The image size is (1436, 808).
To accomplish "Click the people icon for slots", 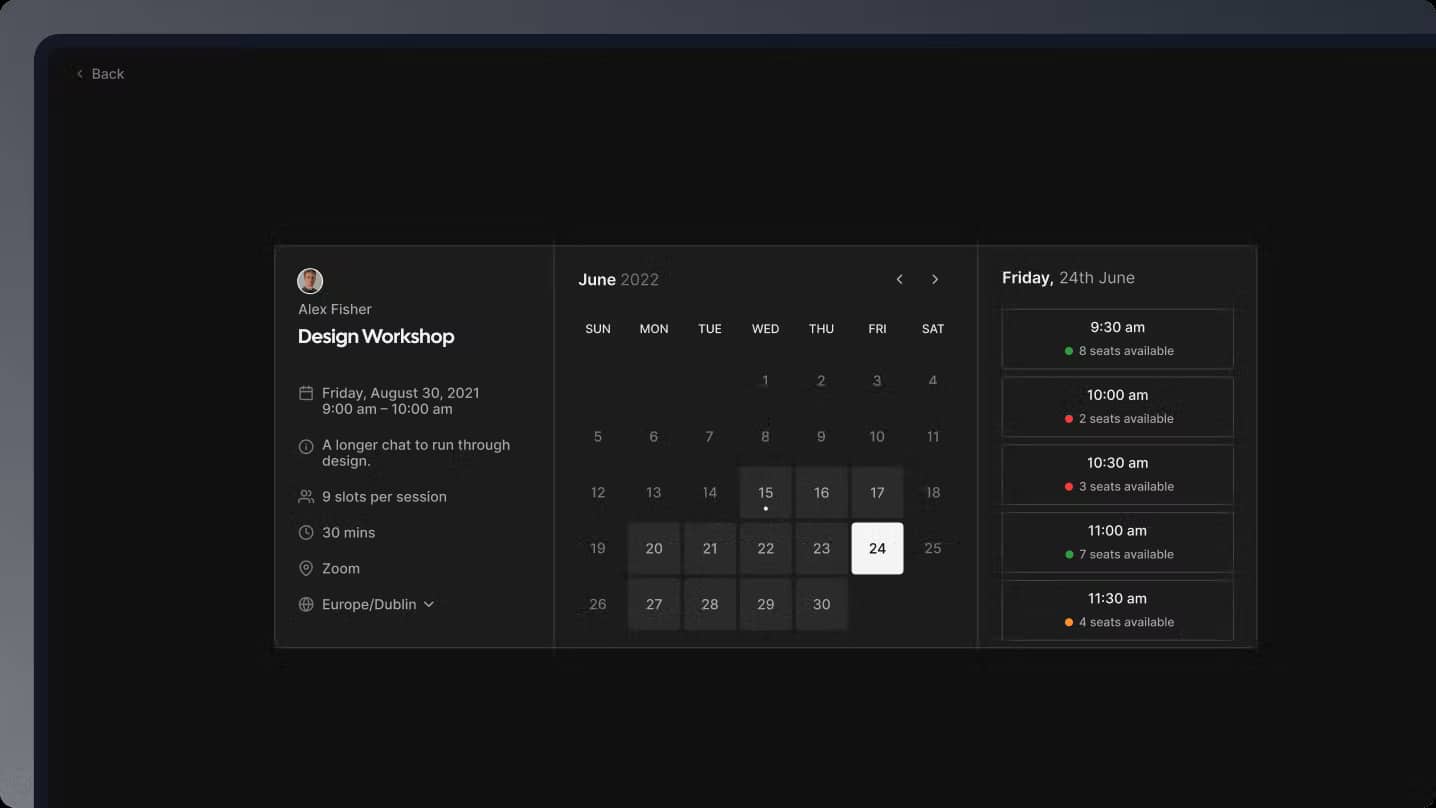I will coord(306,497).
